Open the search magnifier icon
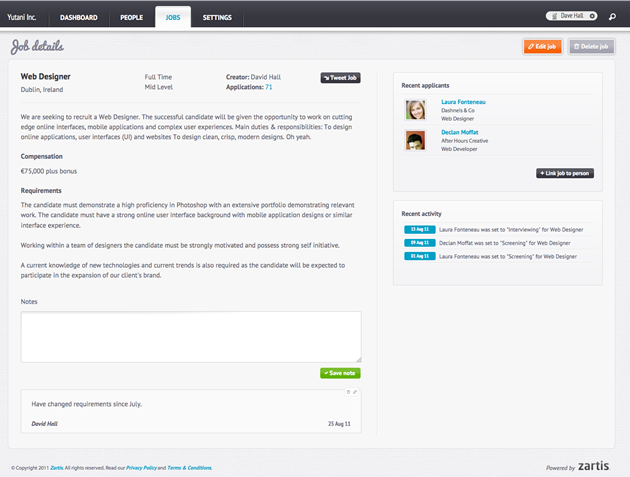Screen dimensions: 630x477 coord(612,16)
